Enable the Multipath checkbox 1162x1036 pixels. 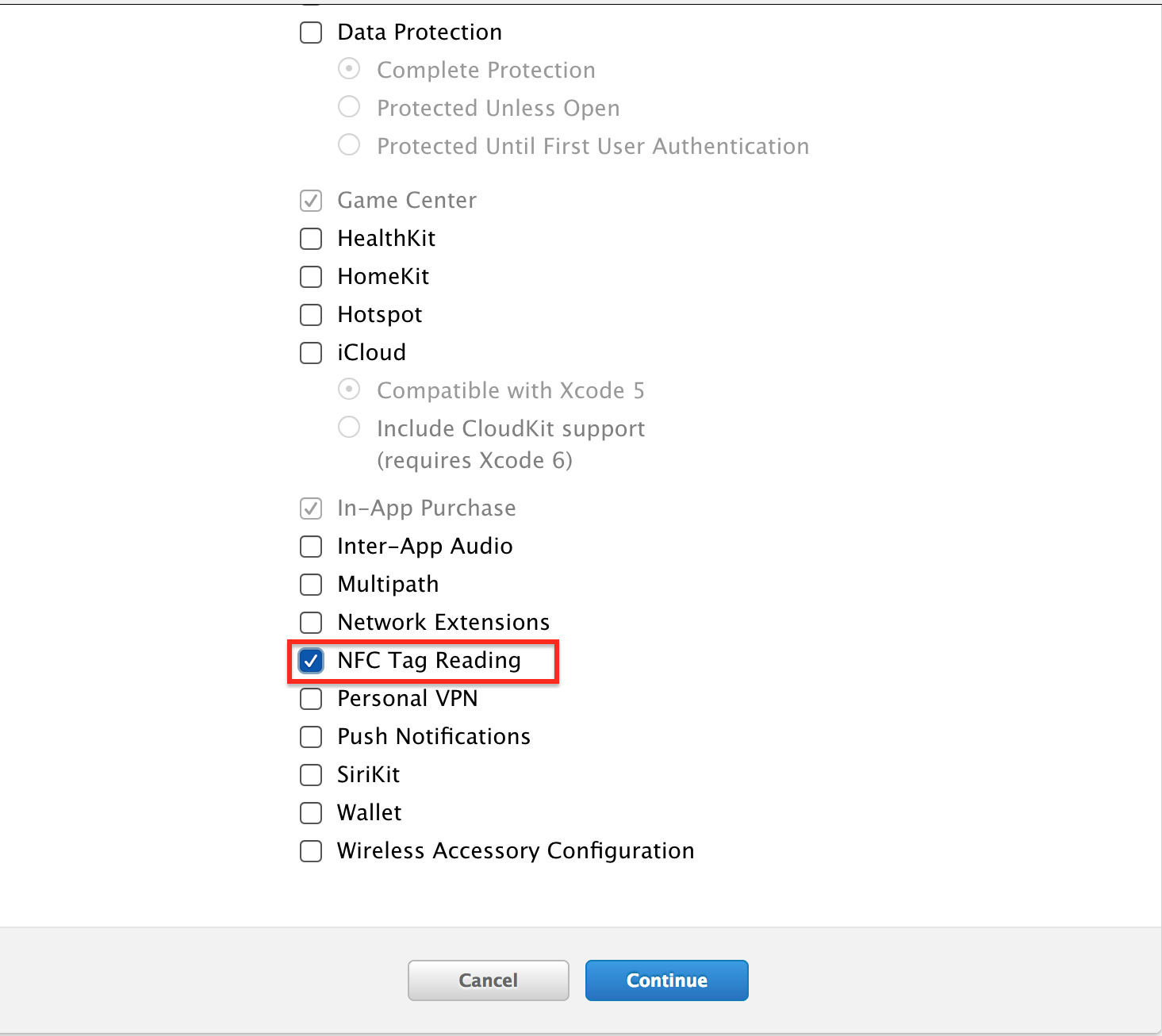[311, 585]
